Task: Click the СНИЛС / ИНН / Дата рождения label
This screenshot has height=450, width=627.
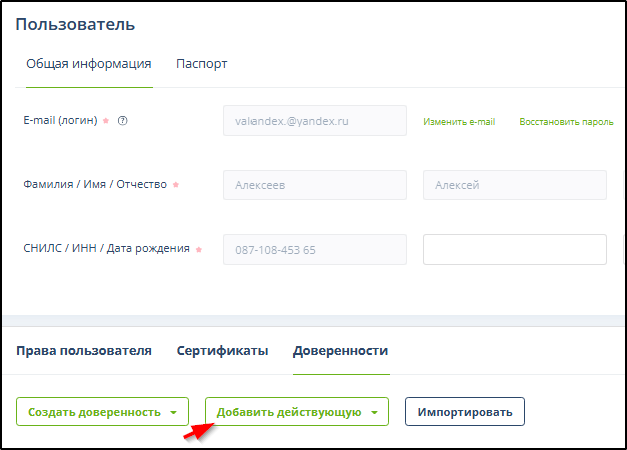Action: [105, 249]
